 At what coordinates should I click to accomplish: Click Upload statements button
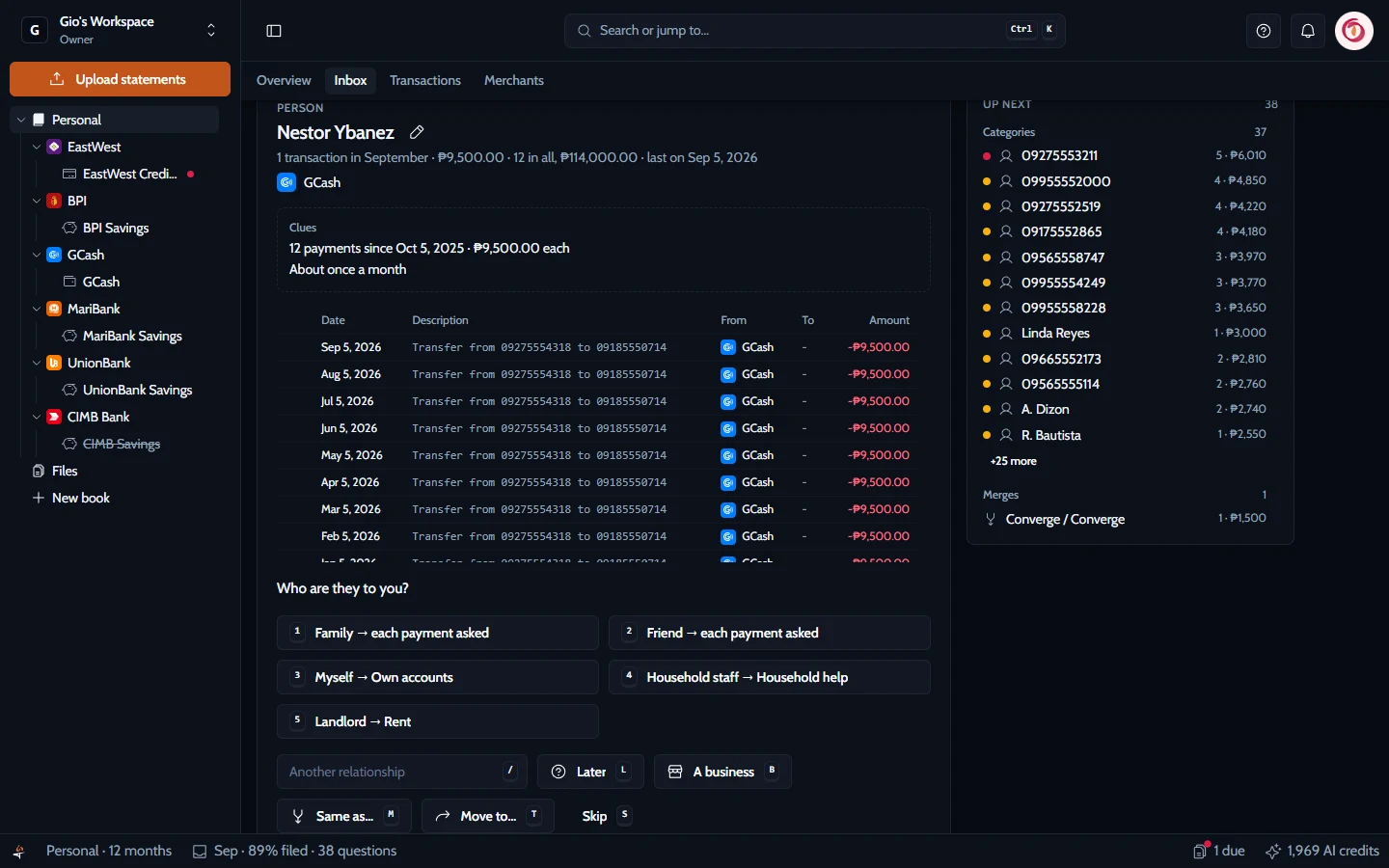120,79
